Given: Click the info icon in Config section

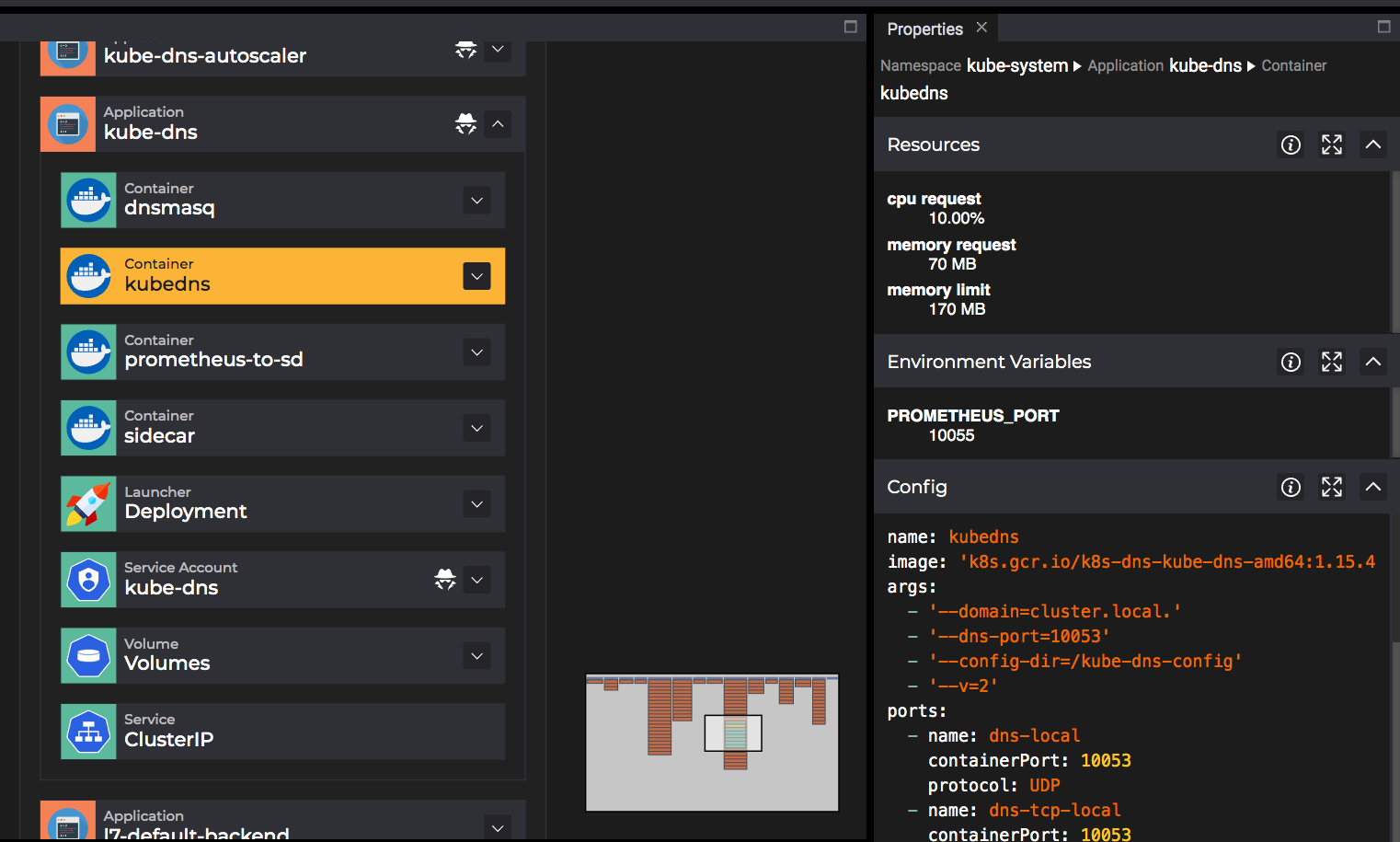Looking at the screenshot, I should (1291, 487).
